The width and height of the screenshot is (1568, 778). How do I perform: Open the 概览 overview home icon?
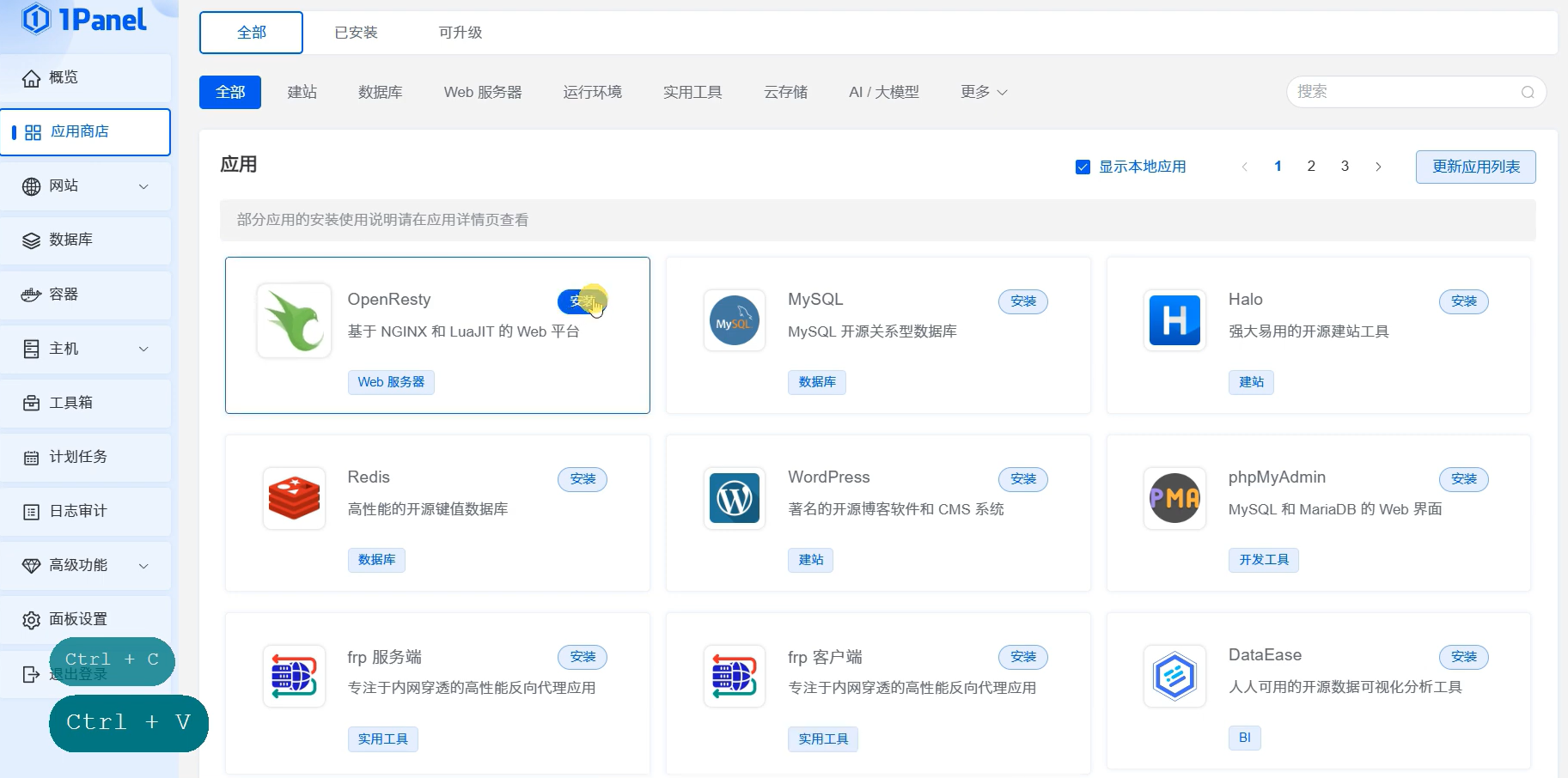31,78
